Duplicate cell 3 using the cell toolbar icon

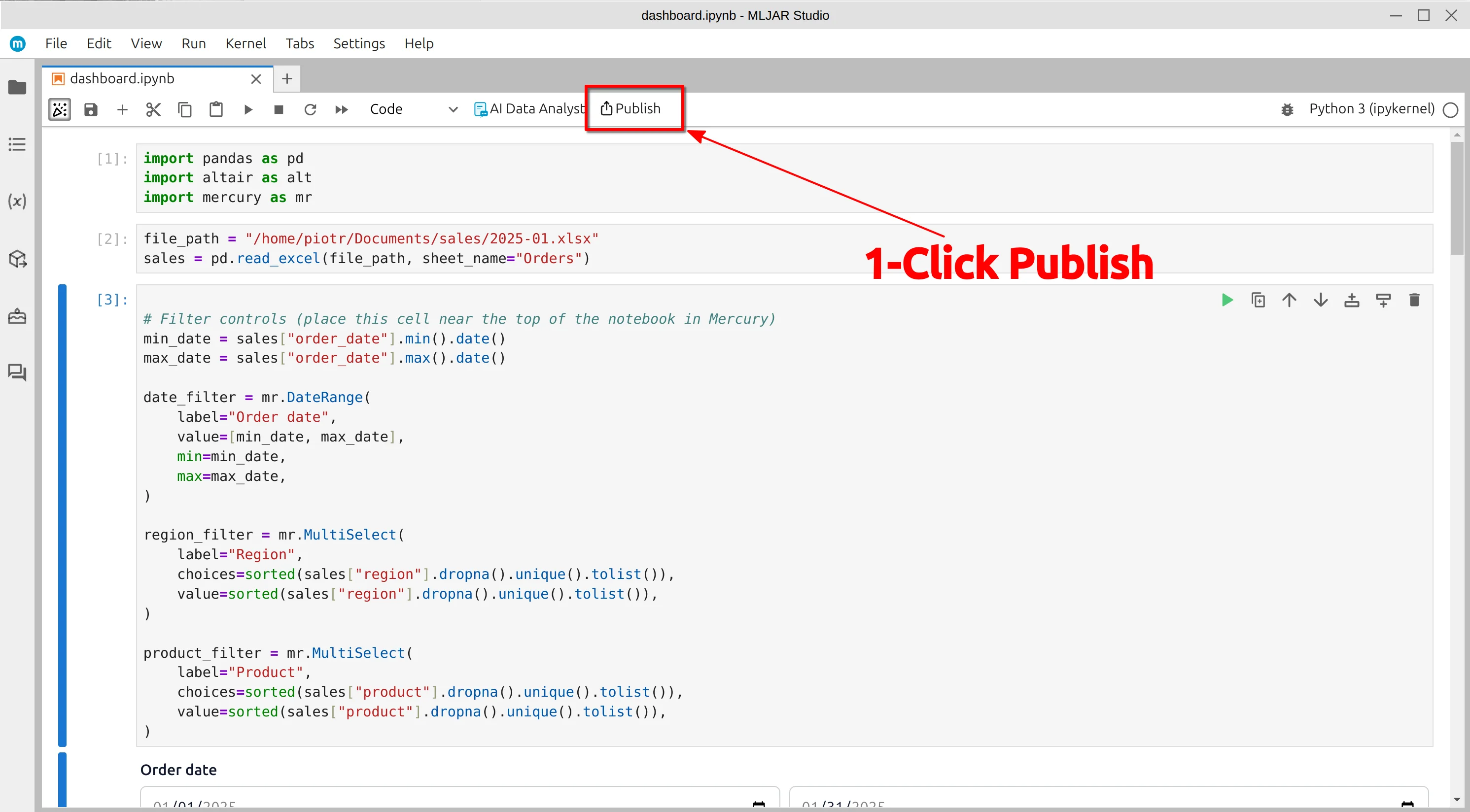[x=1259, y=300]
